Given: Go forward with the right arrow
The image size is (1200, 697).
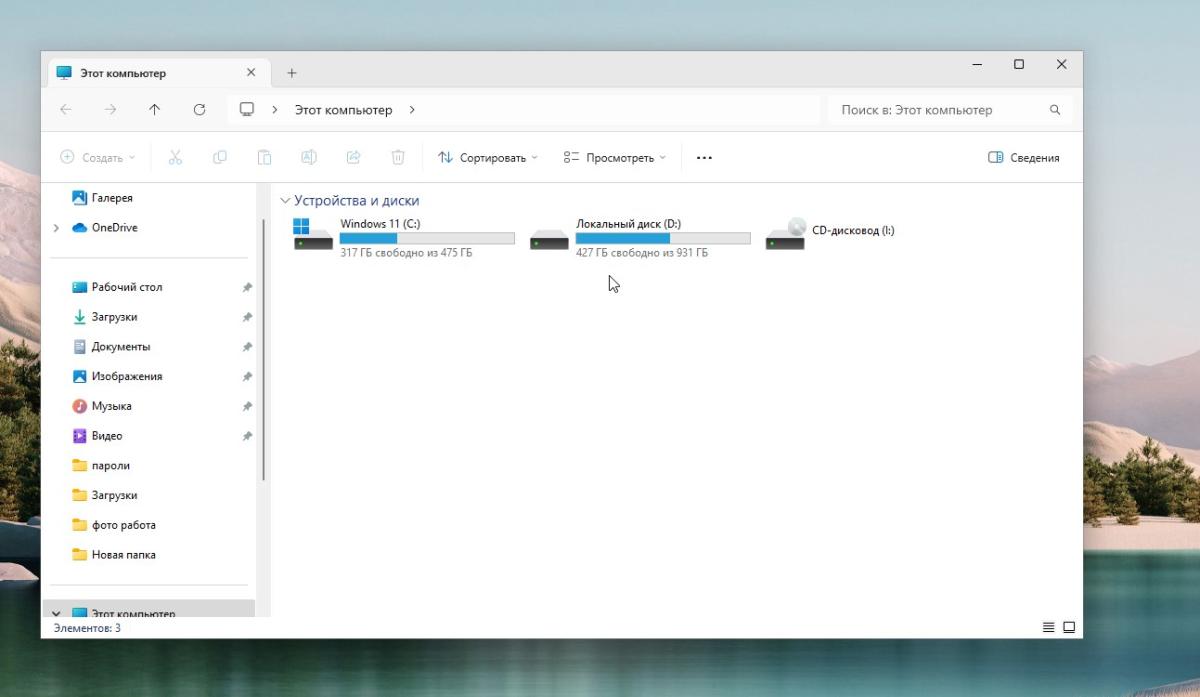Looking at the screenshot, I should pos(110,110).
